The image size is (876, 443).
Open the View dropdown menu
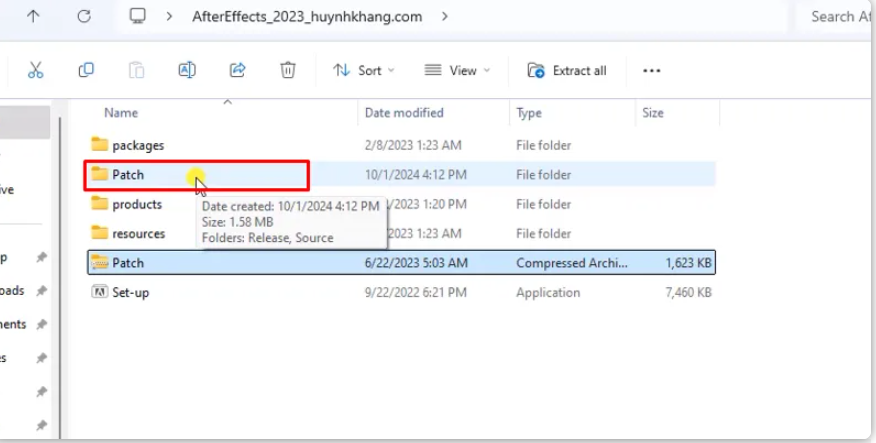point(458,71)
